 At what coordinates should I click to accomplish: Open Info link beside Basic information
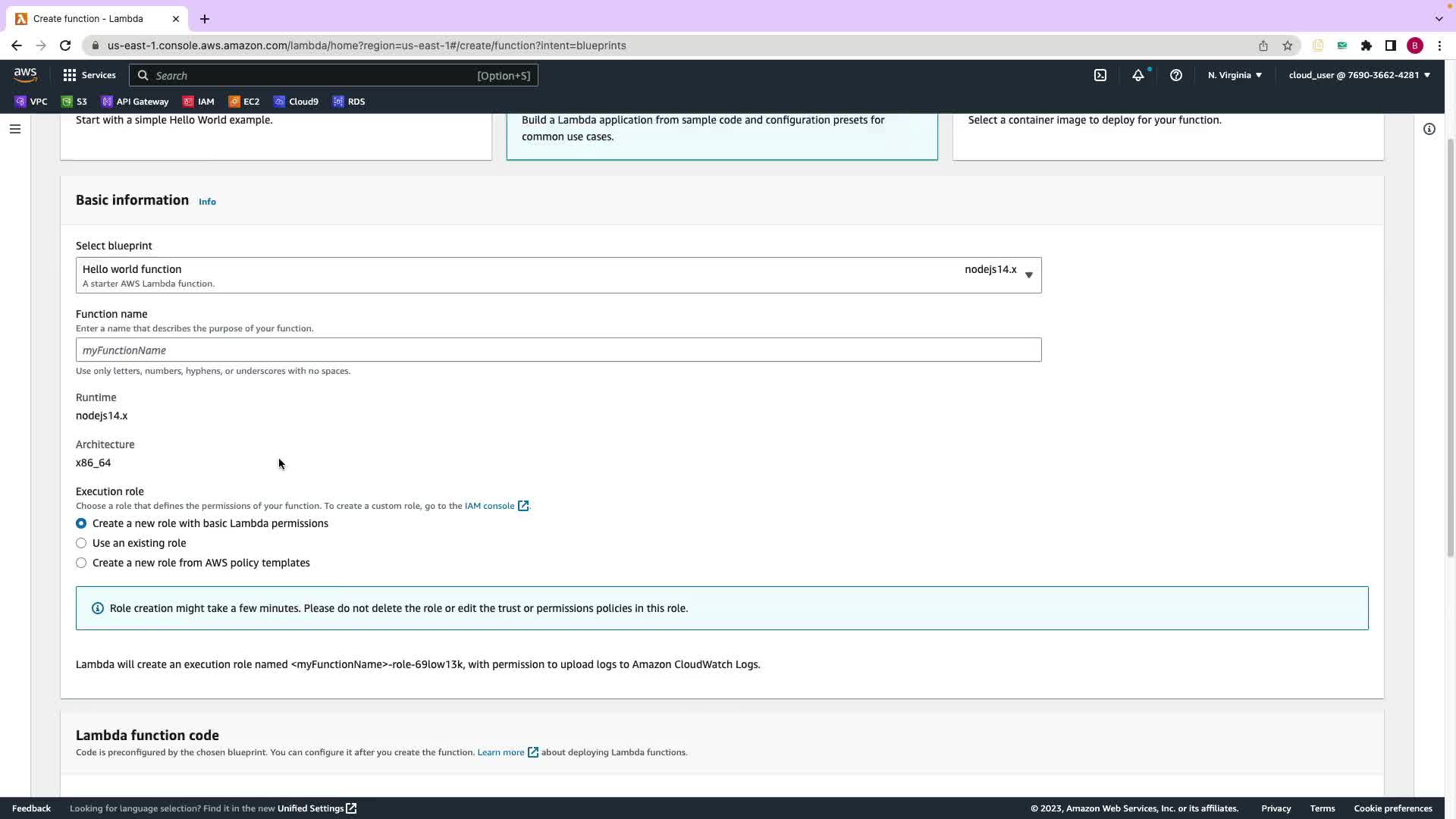click(x=207, y=202)
